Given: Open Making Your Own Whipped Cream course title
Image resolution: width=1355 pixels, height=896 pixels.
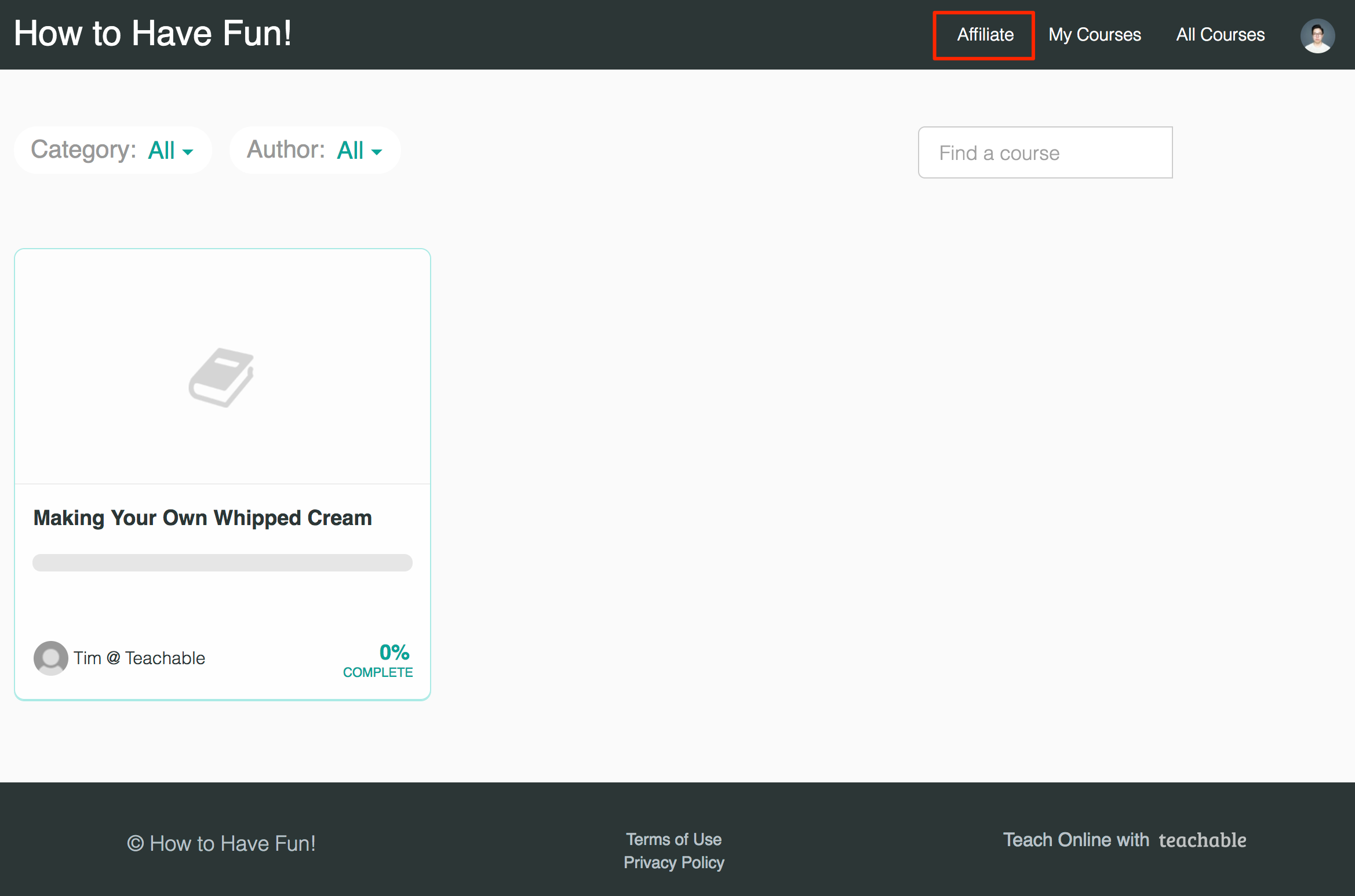Looking at the screenshot, I should (203, 518).
